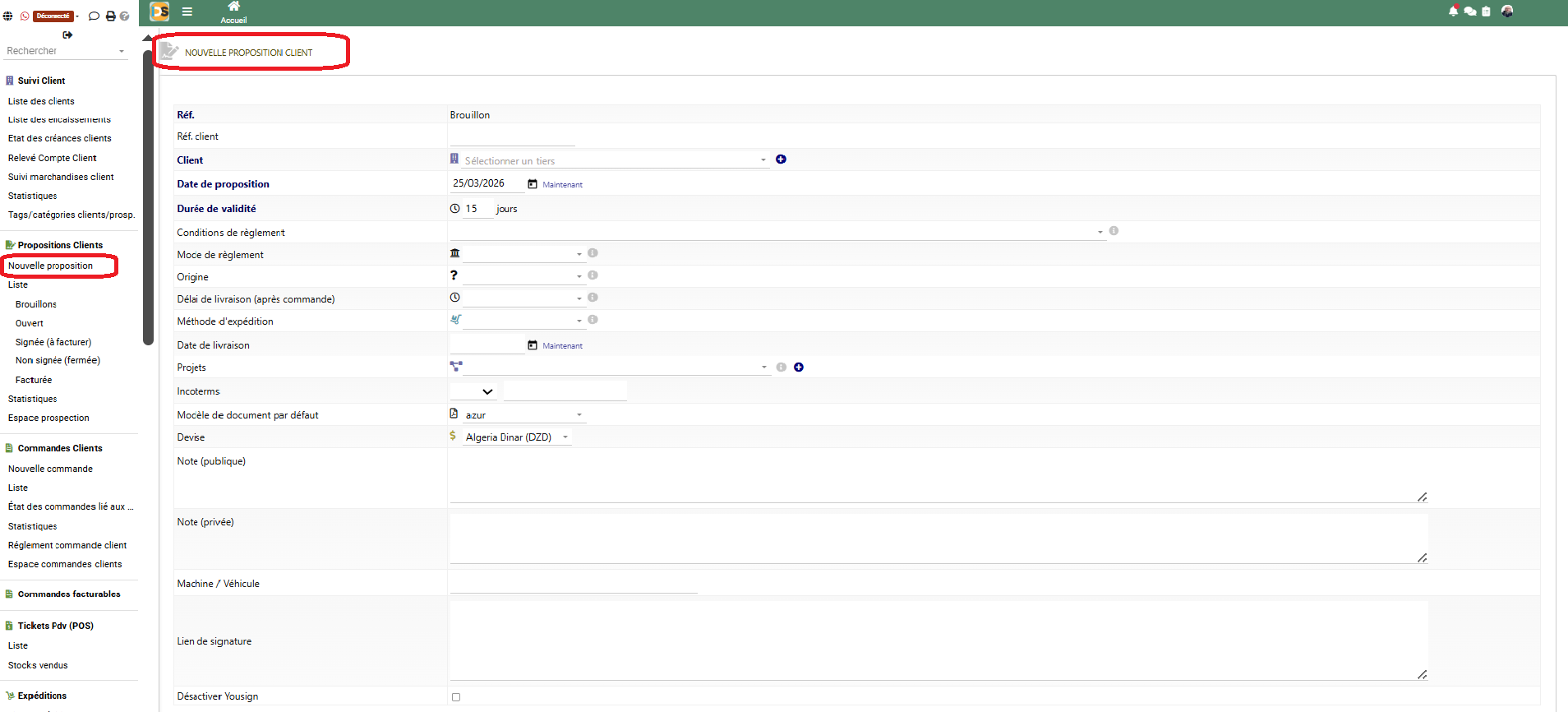Open the WhatsApp icon
Viewport: 1568px width, 712px height.
pyautogui.click(x=25, y=16)
